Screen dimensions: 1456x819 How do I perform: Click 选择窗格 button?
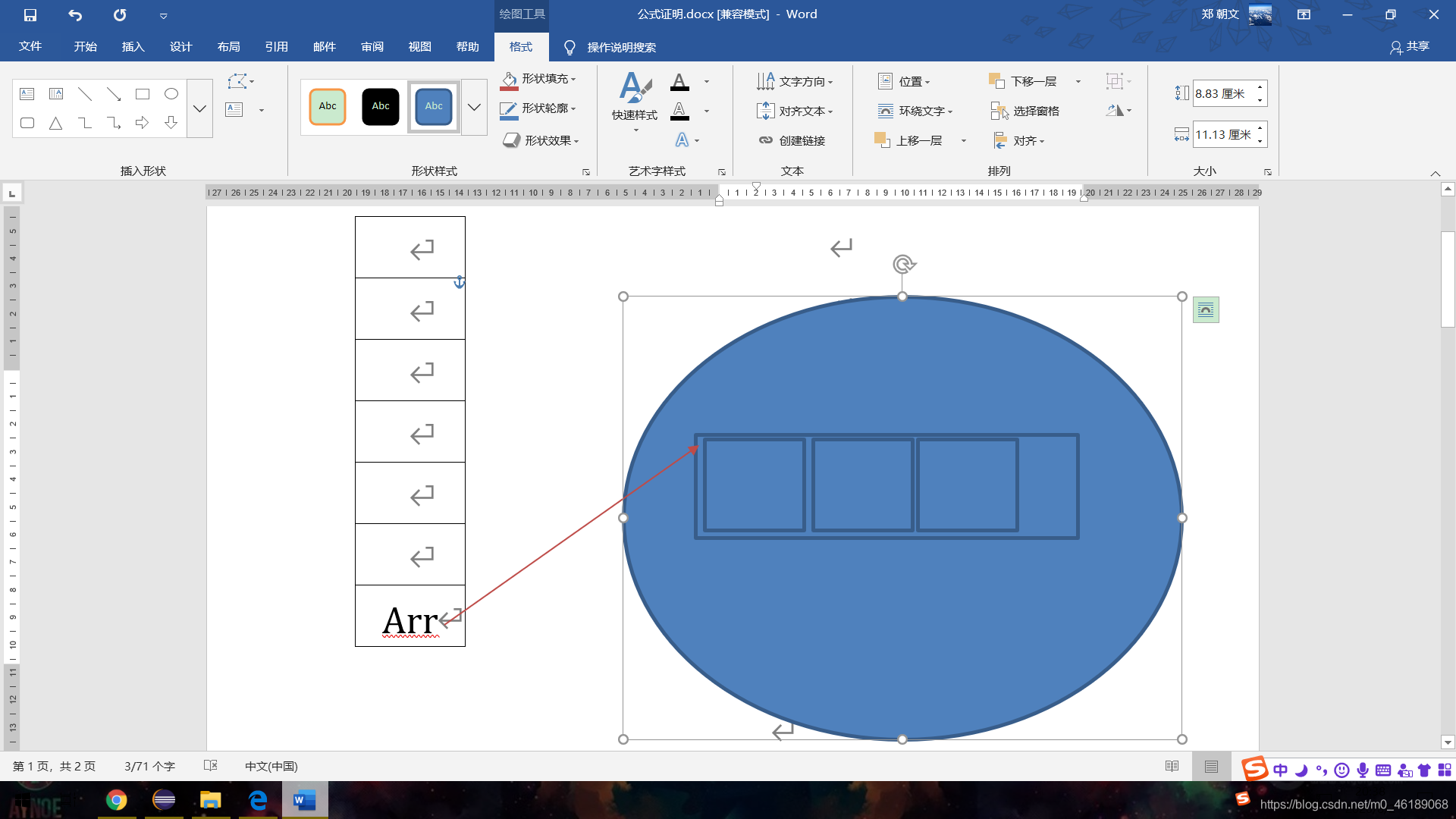tap(1025, 111)
